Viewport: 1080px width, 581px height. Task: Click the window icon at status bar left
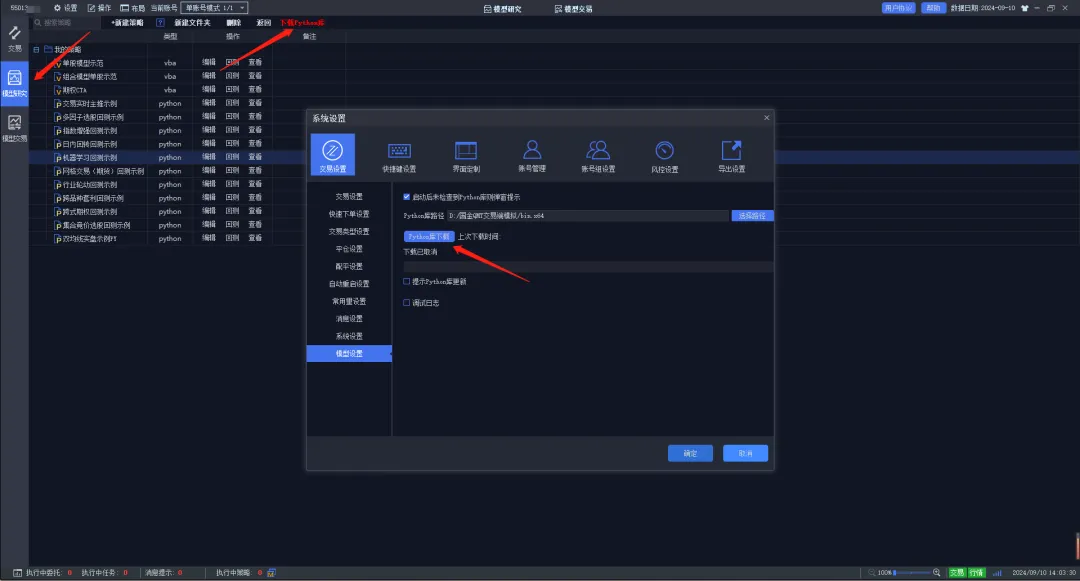pos(17,573)
